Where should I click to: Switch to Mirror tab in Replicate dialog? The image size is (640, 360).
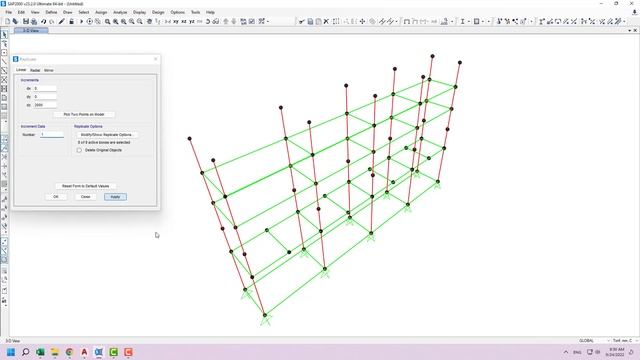click(49, 70)
